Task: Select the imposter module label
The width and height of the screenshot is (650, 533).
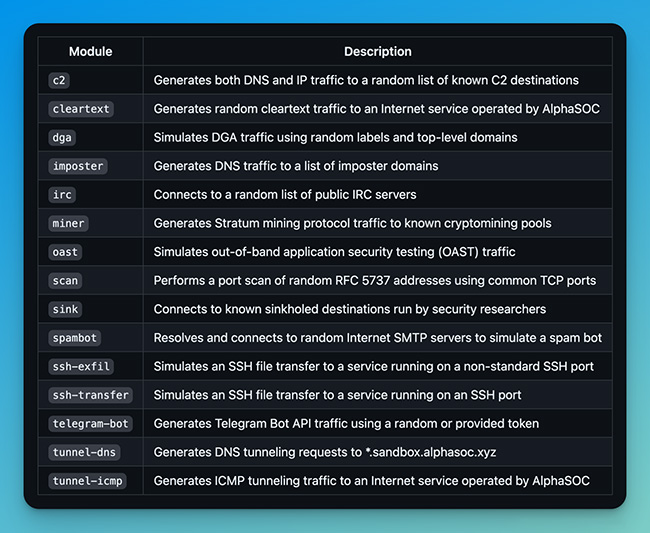Action: tap(77, 166)
